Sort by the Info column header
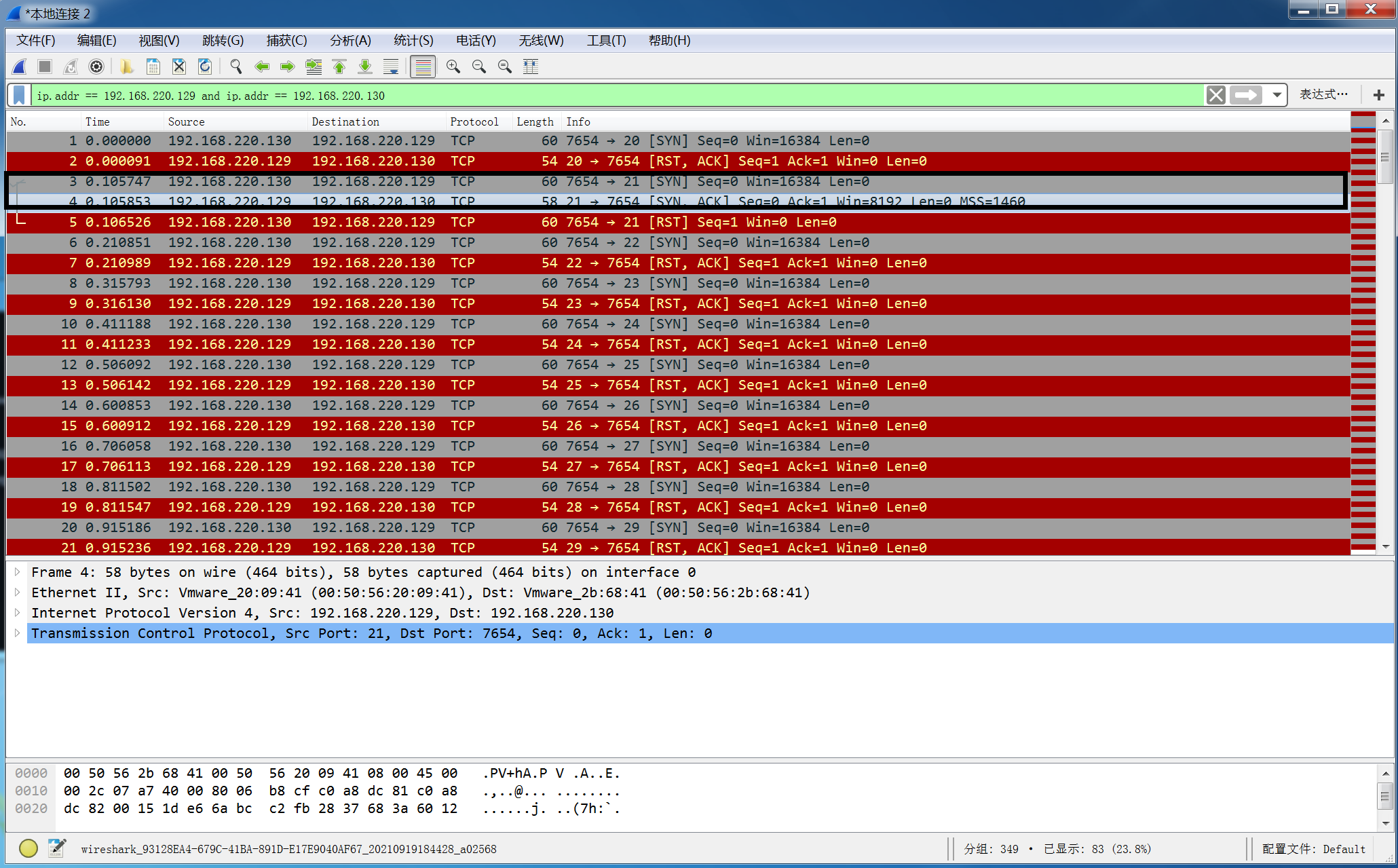1398x868 pixels. coord(956,121)
